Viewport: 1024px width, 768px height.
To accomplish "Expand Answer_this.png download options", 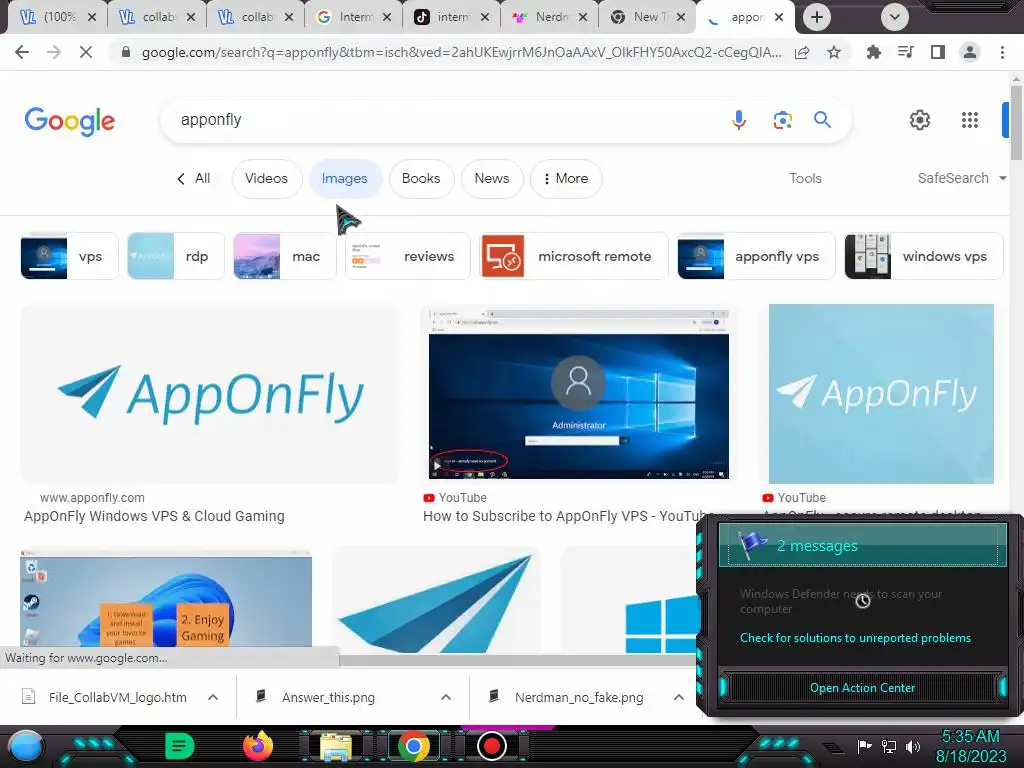I will click(446, 697).
